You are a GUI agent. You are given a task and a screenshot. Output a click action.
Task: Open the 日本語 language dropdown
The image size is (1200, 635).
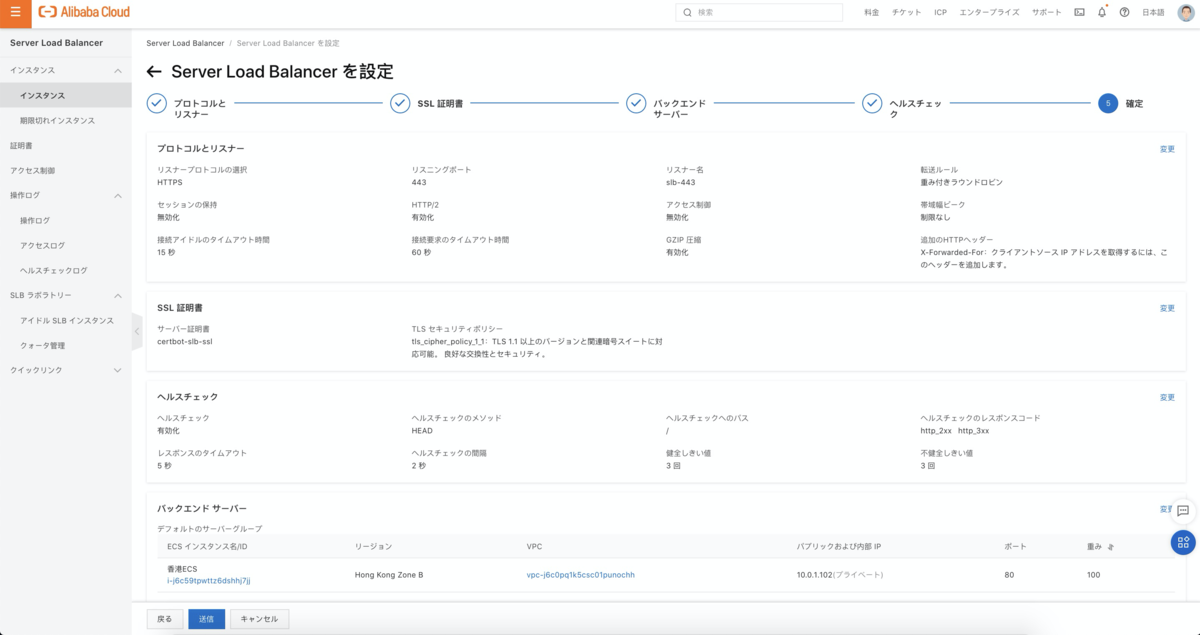tap(1153, 12)
